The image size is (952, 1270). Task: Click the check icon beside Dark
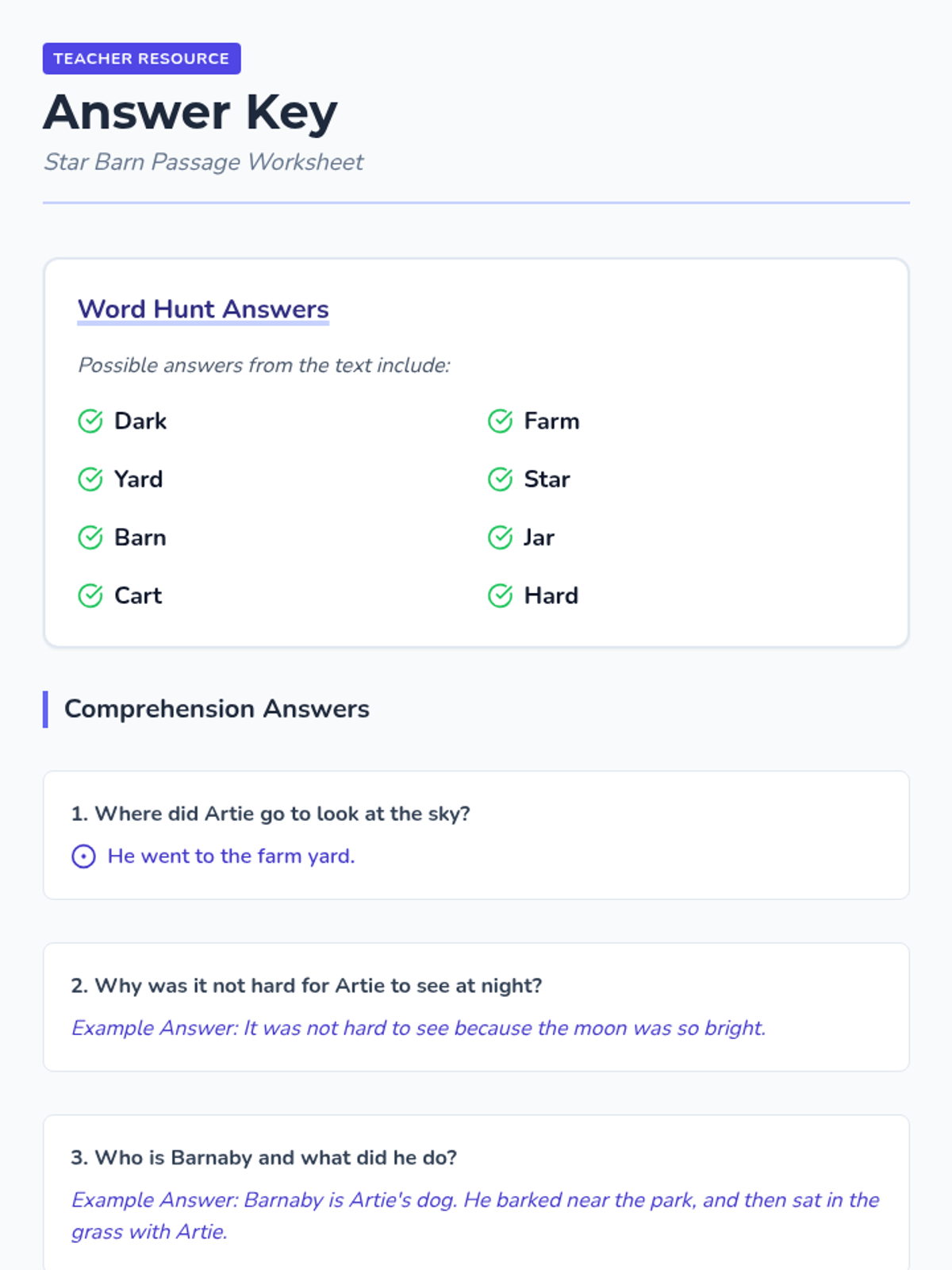pyautogui.click(x=90, y=421)
